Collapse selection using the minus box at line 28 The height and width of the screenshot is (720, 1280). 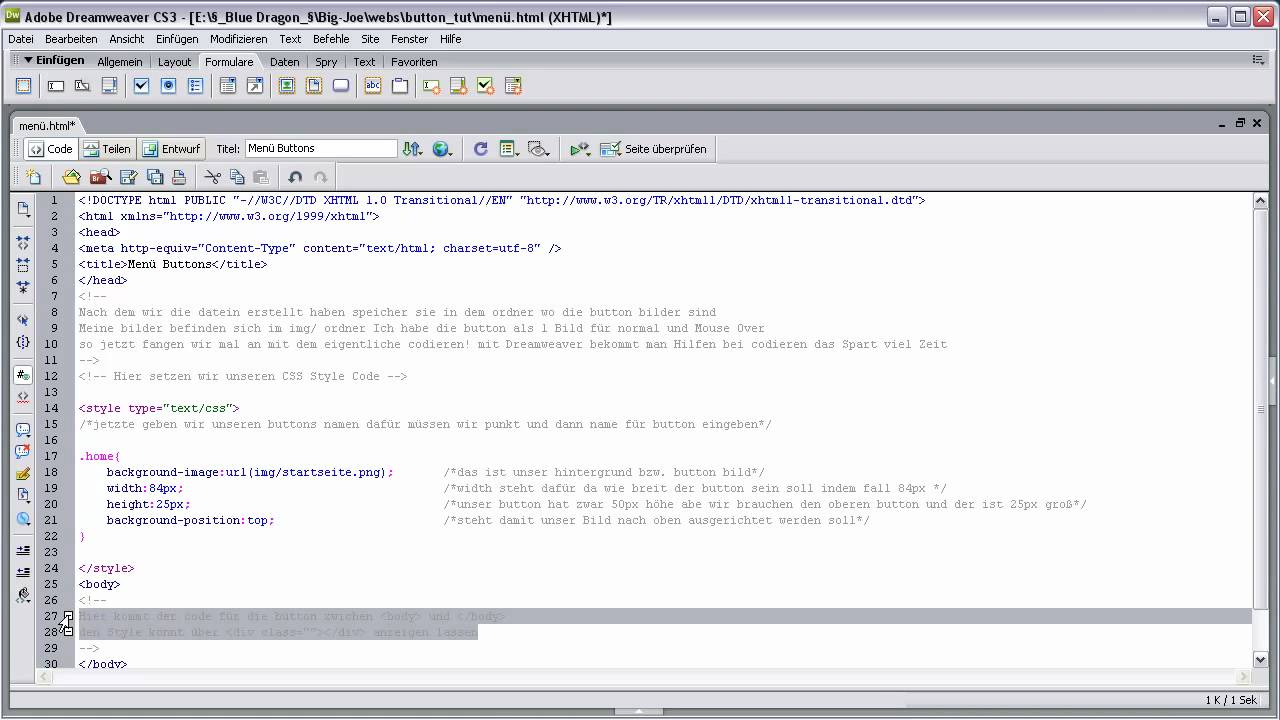click(x=68, y=632)
